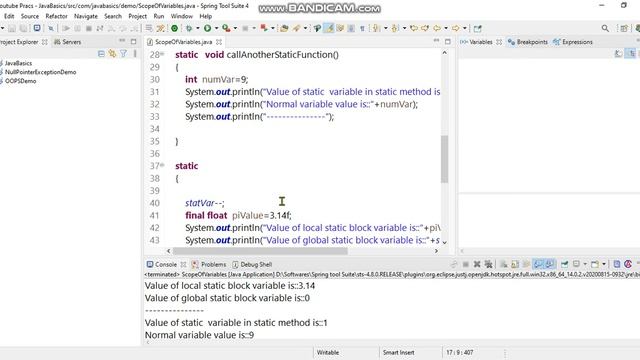This screenshot has height=360, width=640.
Task: Click the Open New Type toolbar icon
Action: tap(284, 28)
